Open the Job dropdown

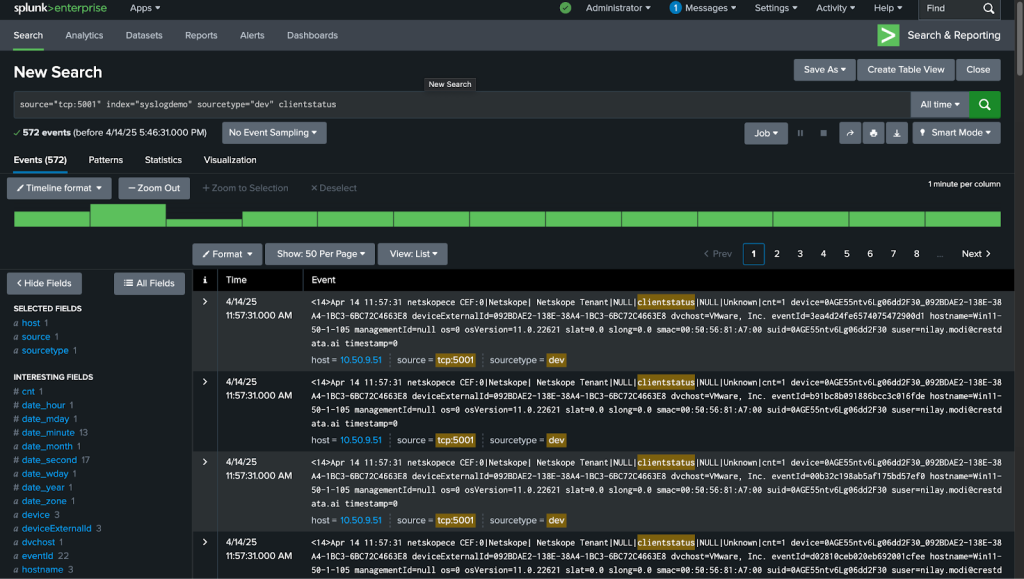[766, 133]
